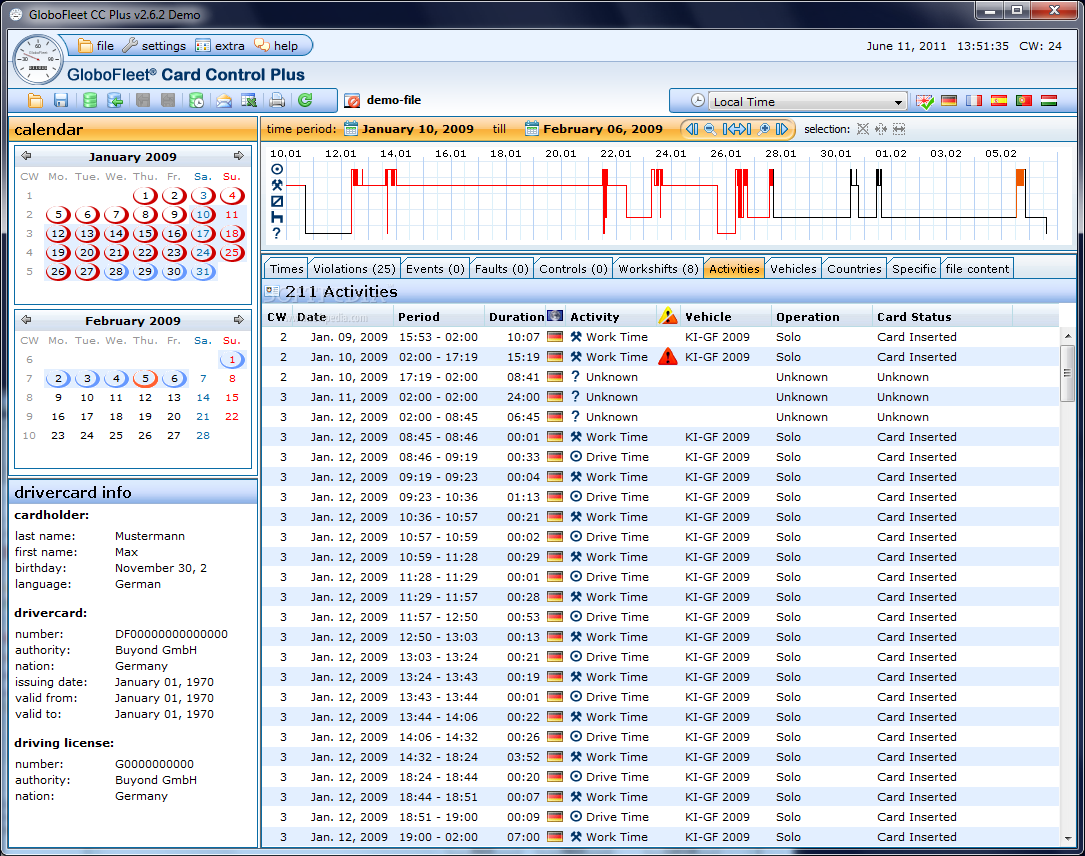Image resolution: width=1085 pixels, height=856 pixels.
Task: Export to Excel spreadsheet icon
Action: 249,101
